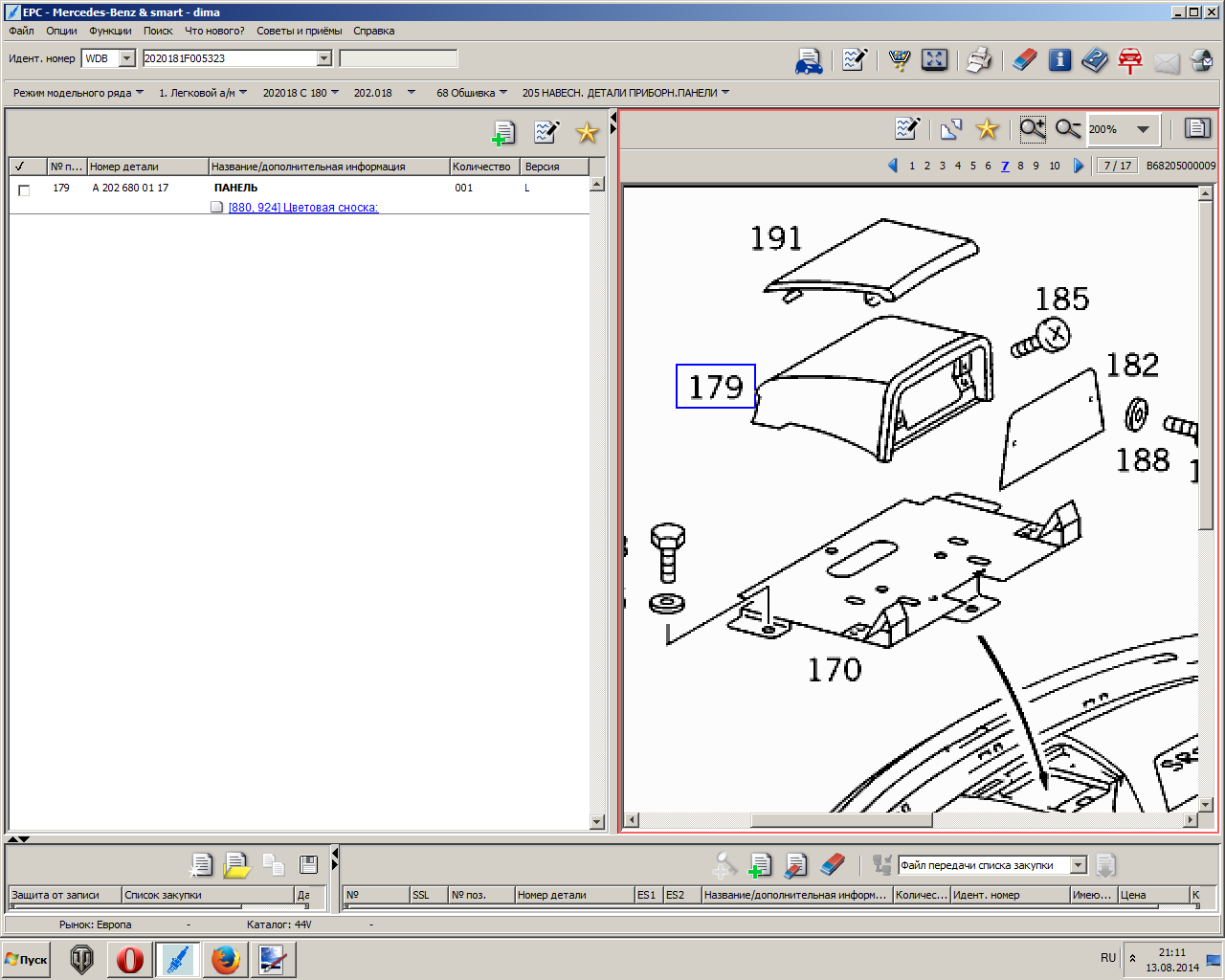The width and height of the screenshot is (1225, 980).
Task: Click the eraser icon in main toolbar
Action: [1024, 60]
